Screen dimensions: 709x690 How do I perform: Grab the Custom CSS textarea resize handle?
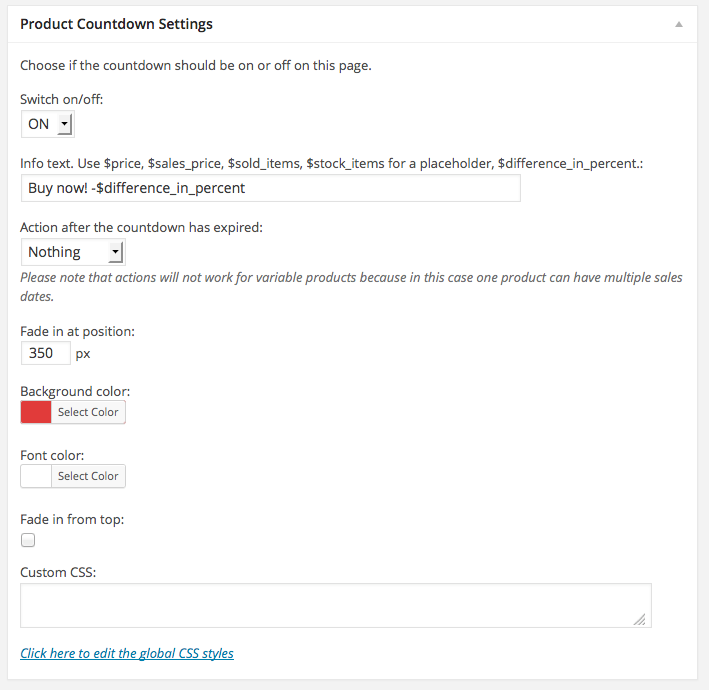point(640,620)
